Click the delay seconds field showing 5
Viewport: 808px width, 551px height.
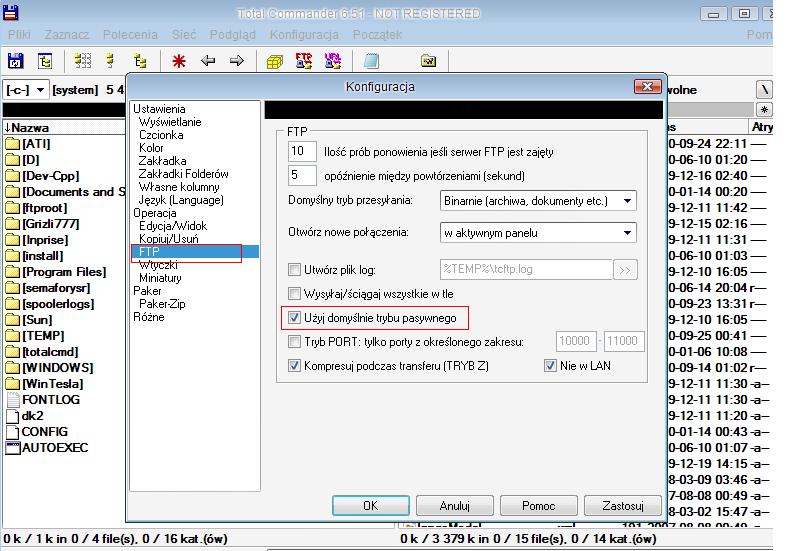302,175
